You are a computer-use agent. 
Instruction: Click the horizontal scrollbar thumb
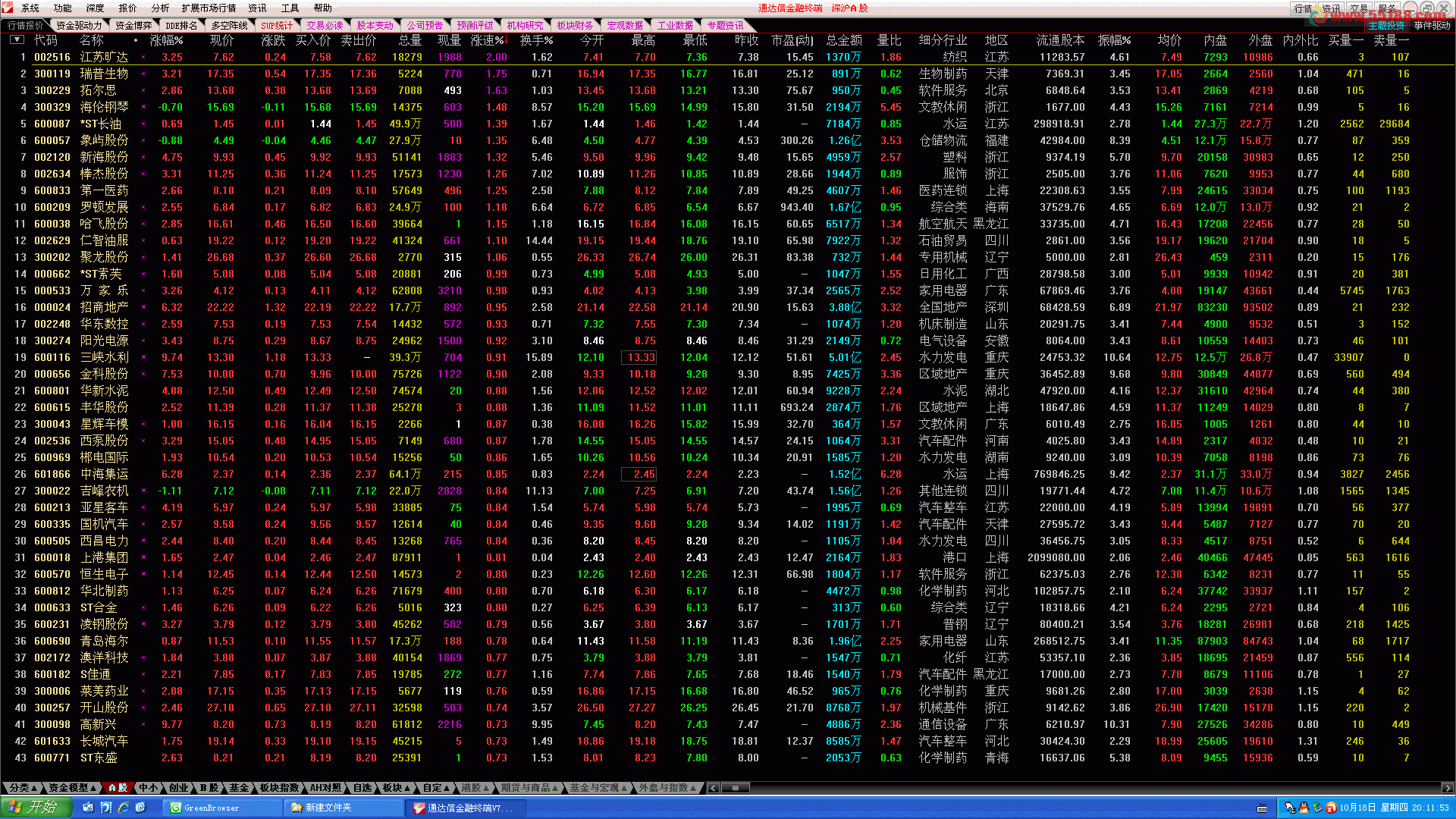735,788
